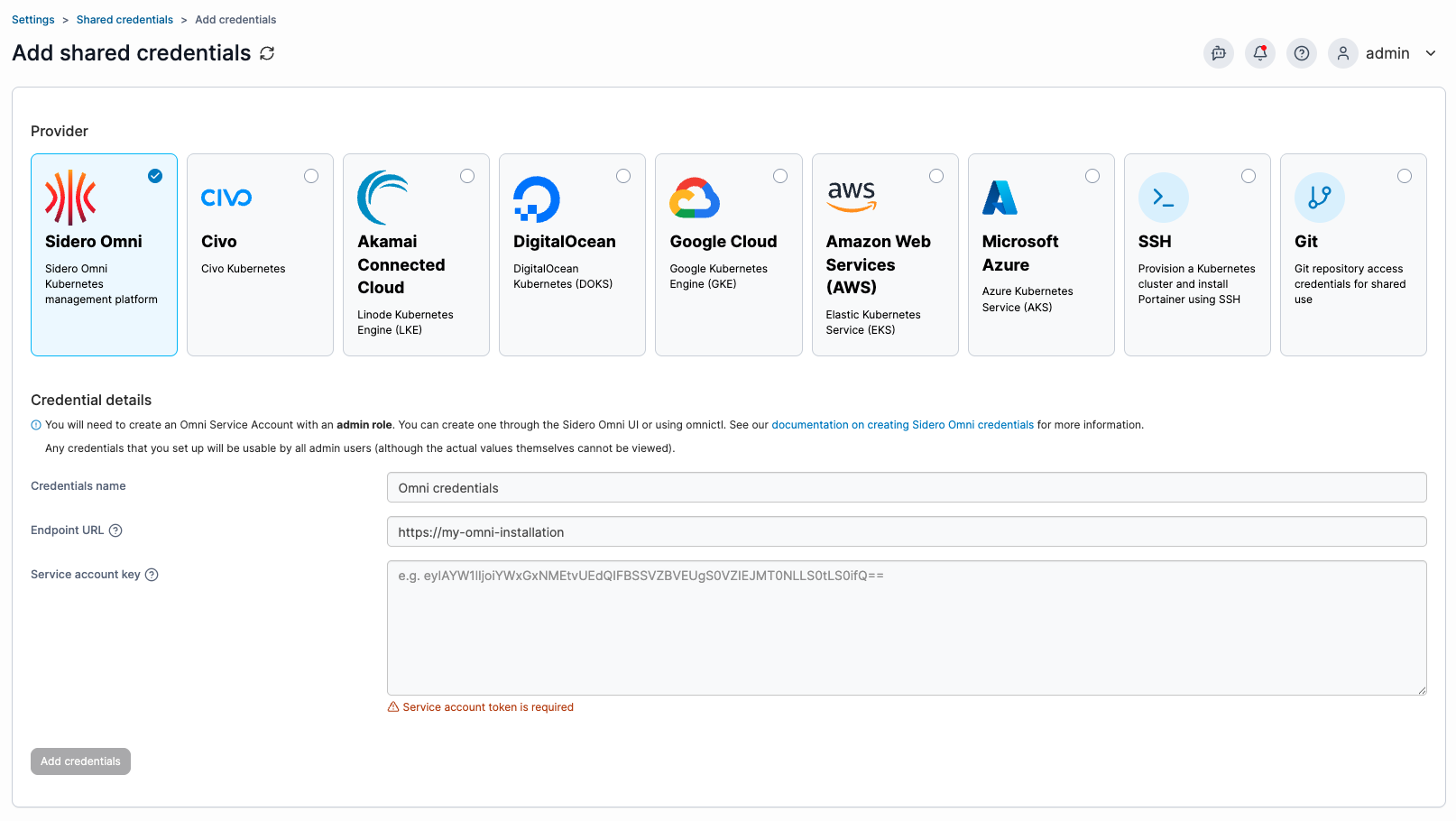Screen dimensions: 1456x821
Task: Focus the Credentials name input field
Action: pyautogui.click(x=907, y=487)
